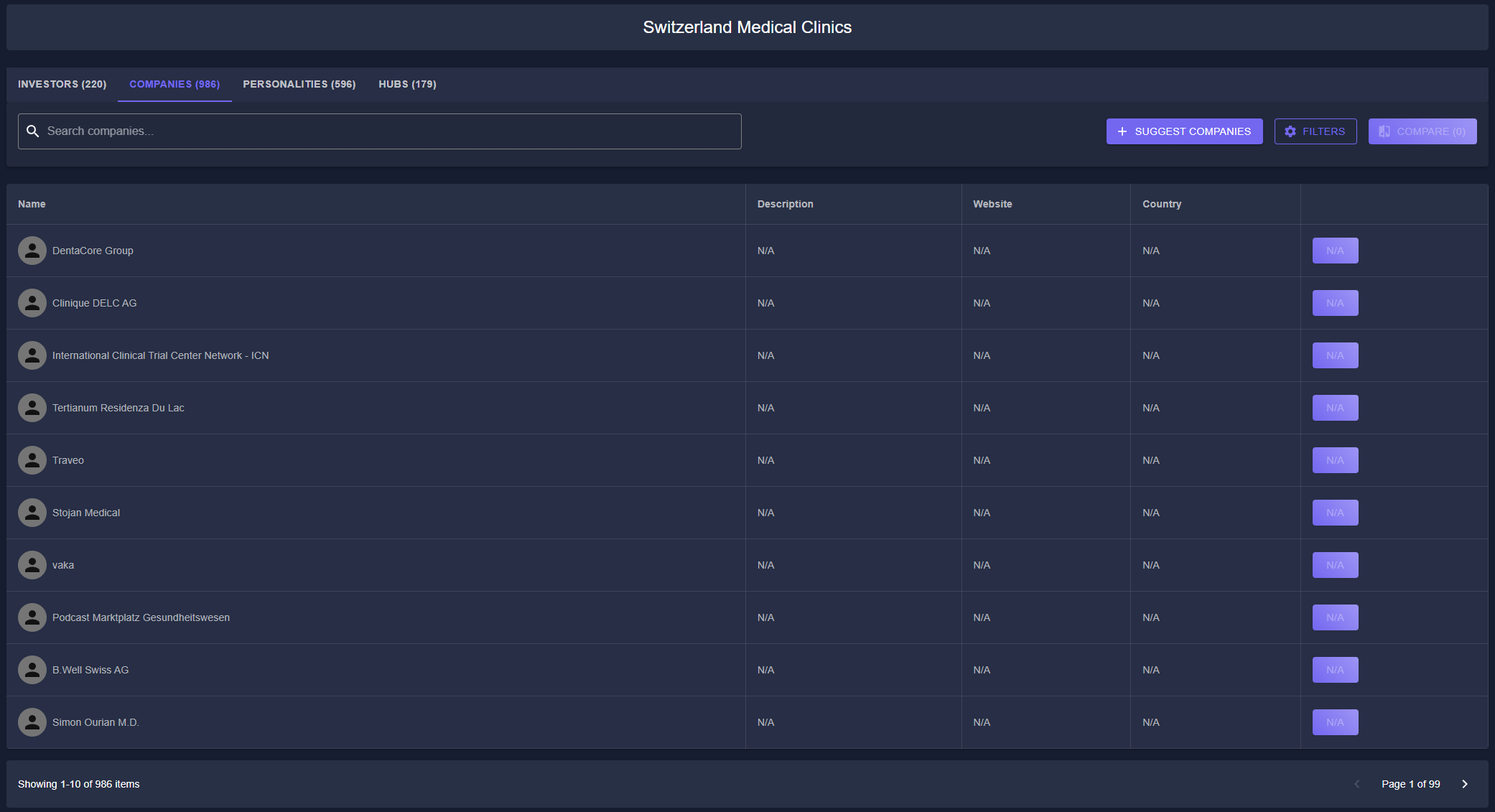Click N/A button in B.Well Swiss AG row
Image resolution: width=1495 pixels, height=812 pixels.
1335,670
